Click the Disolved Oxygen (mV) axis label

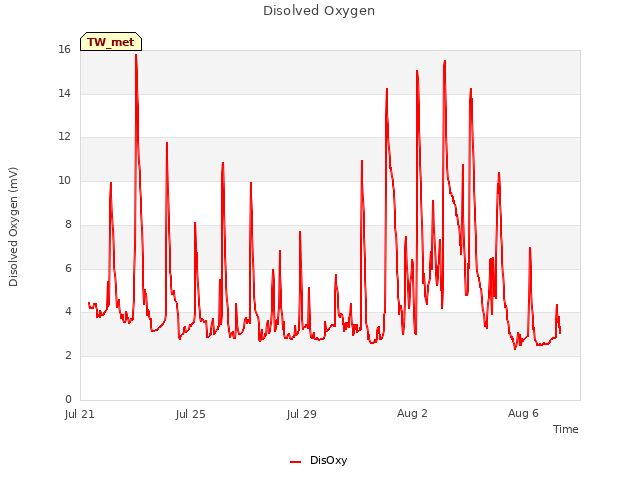point(13,227)
